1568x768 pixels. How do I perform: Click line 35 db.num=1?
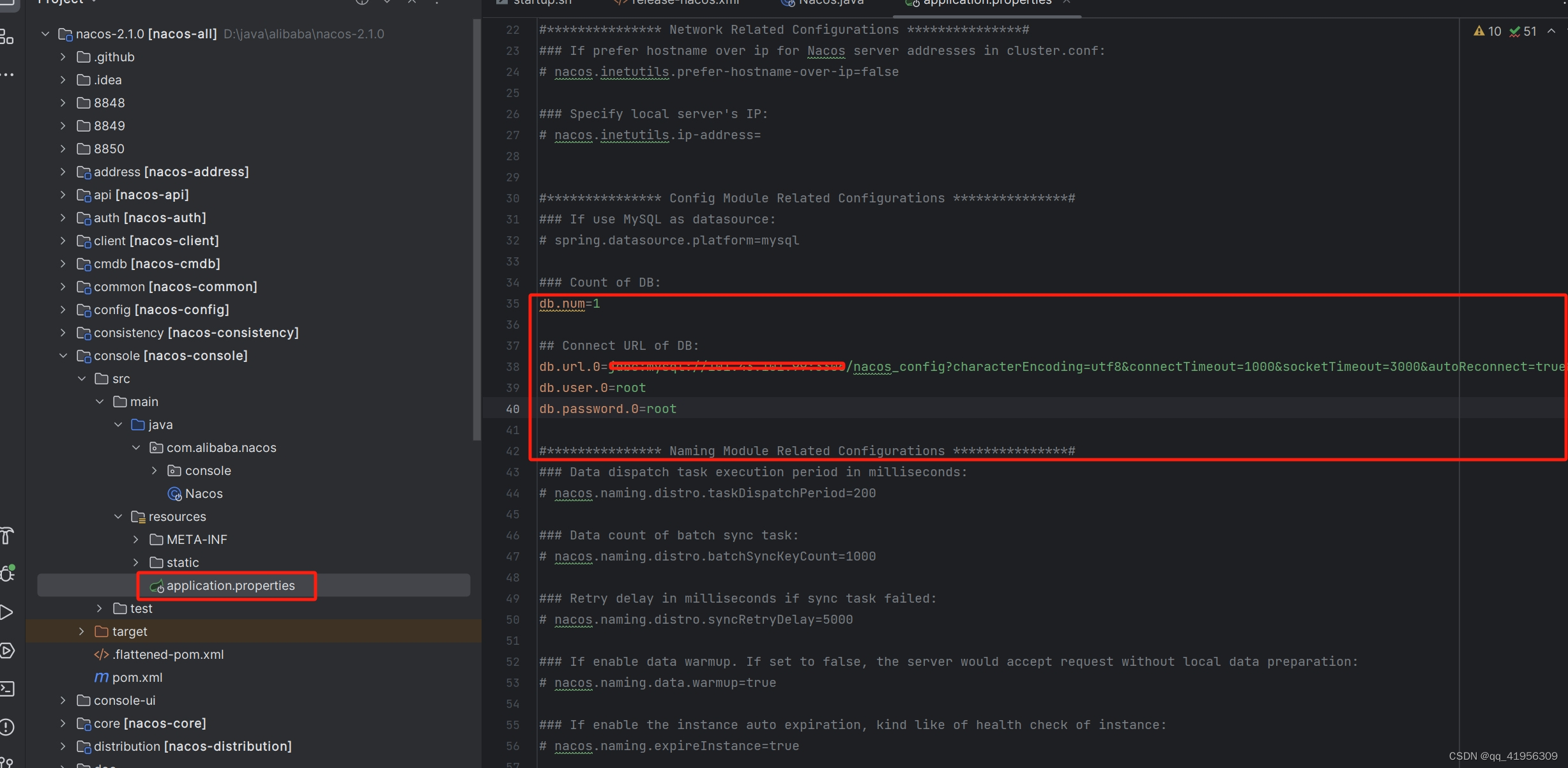570,304
